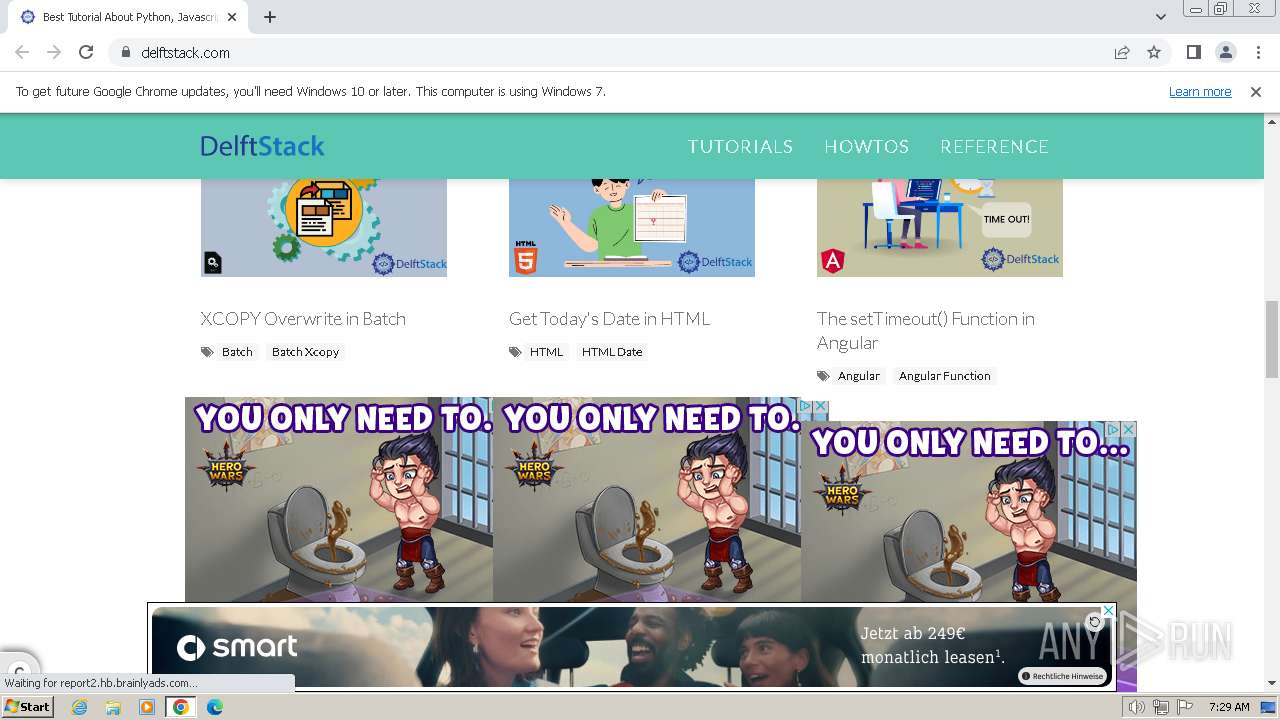Screen dimensions: 1280x720
Task: Open the side panel icon
Action: 1194,52
